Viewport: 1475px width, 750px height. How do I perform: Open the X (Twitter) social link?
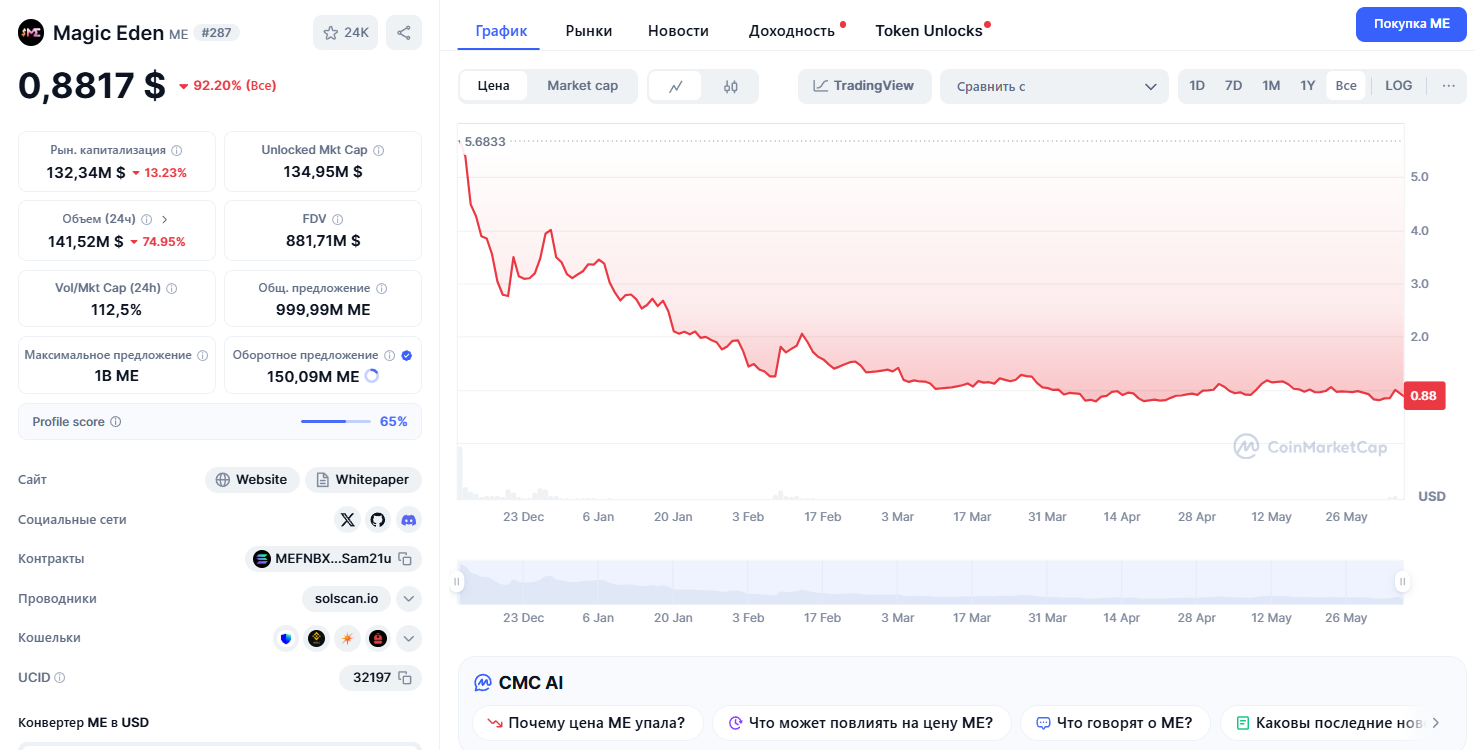347,519
